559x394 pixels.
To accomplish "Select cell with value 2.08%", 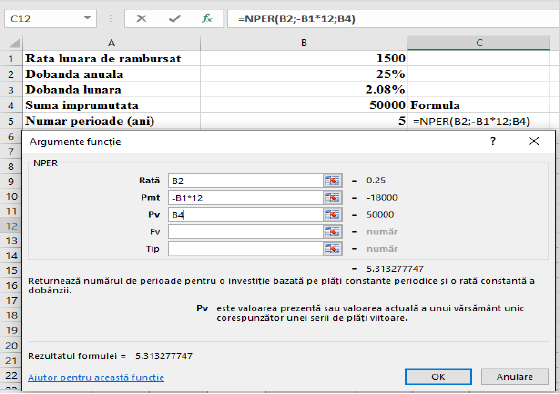I will [x=304, y=90].
